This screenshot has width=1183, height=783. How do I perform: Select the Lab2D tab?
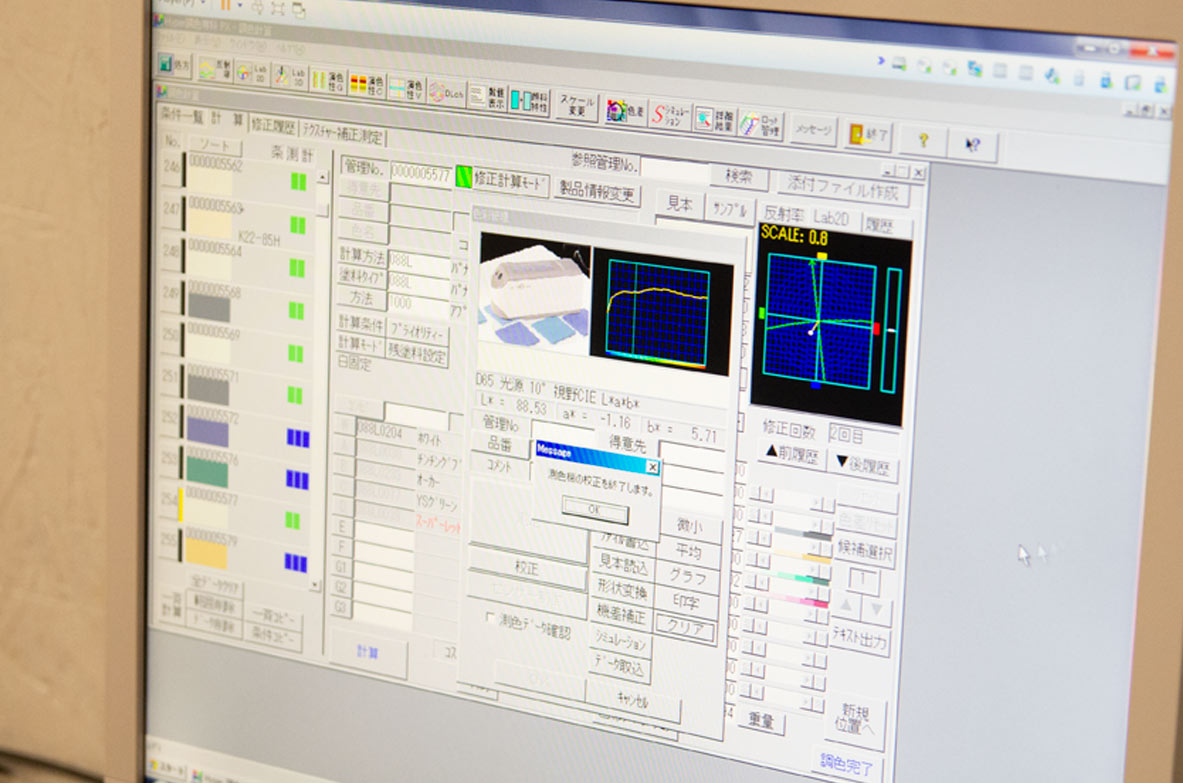829,214
